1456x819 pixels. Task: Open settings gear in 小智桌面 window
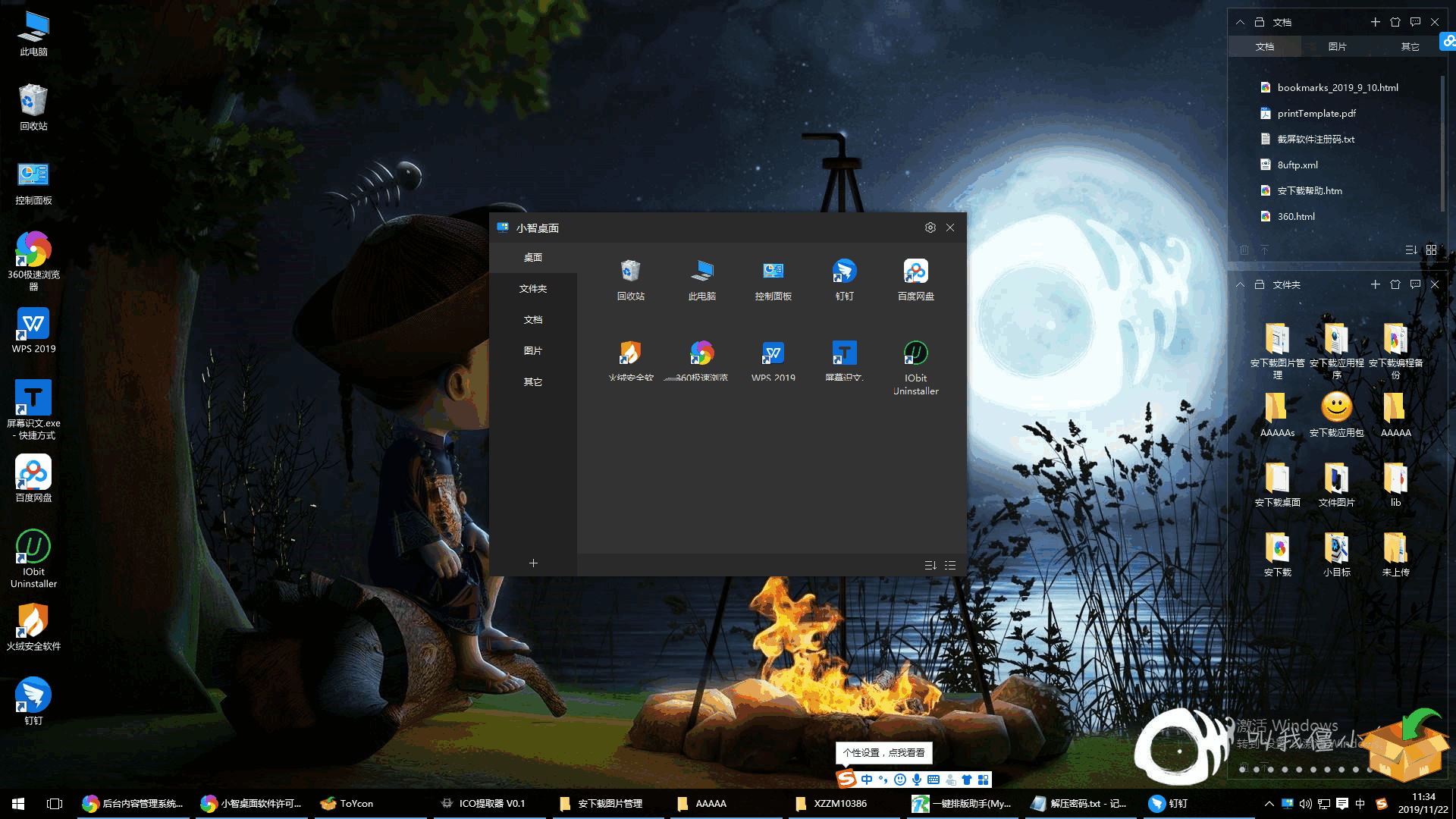pyautogui.click(x=930, y=227)
